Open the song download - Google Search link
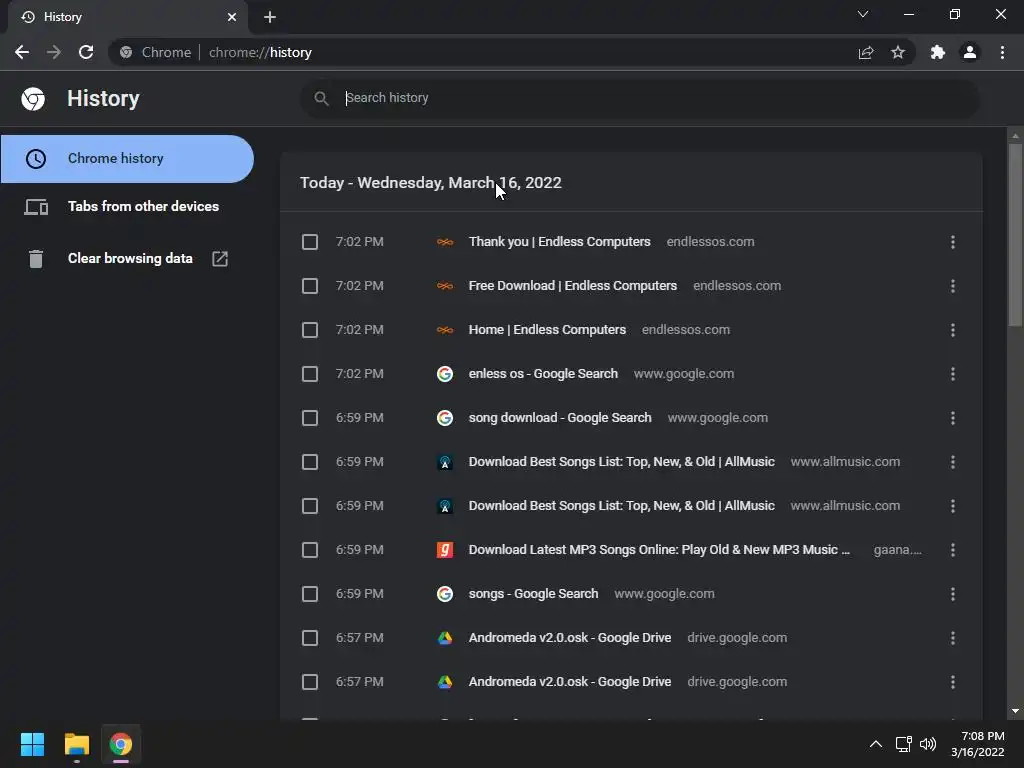 coord(560,417)
